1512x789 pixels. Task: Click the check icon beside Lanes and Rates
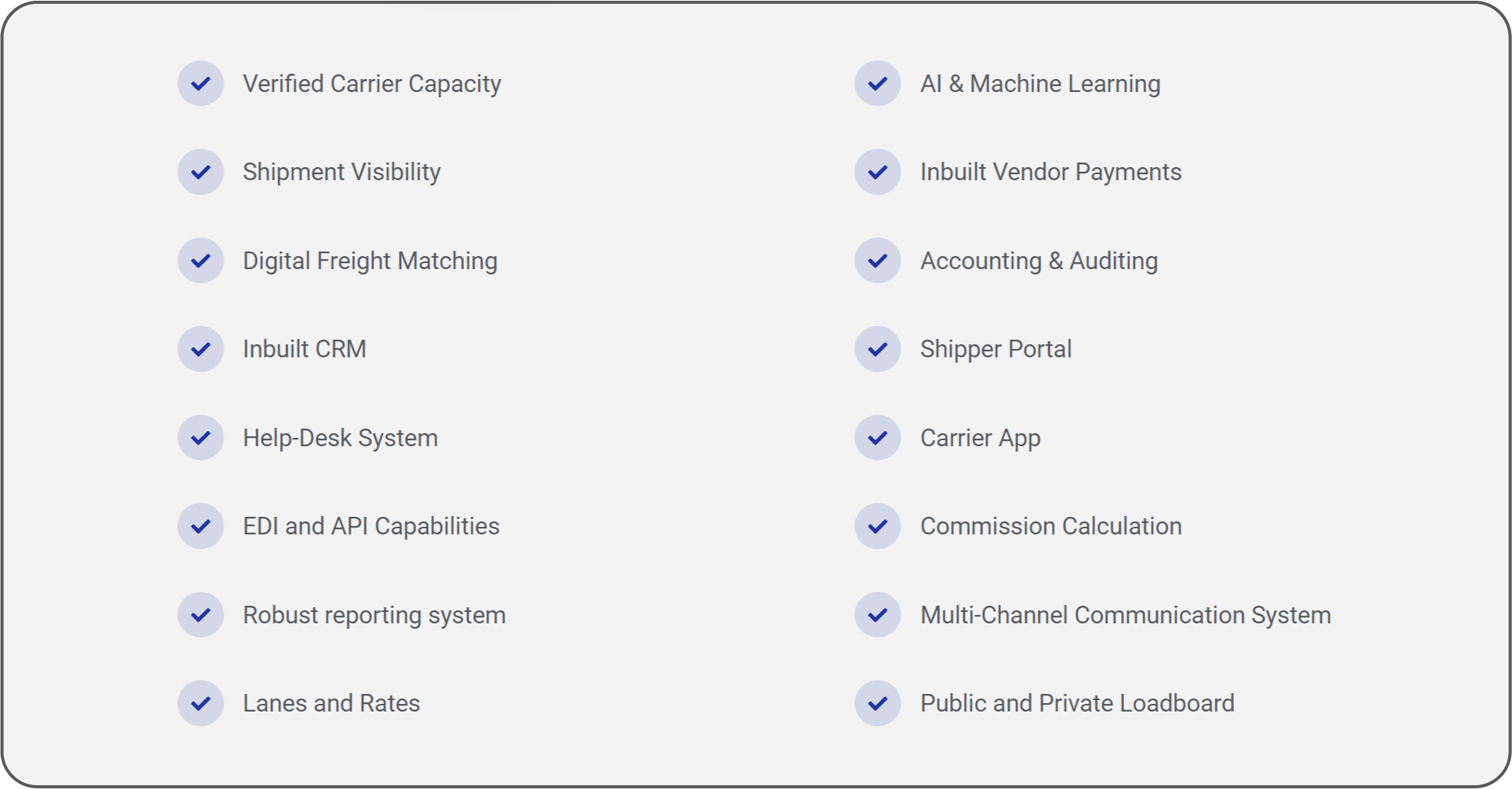201,703
